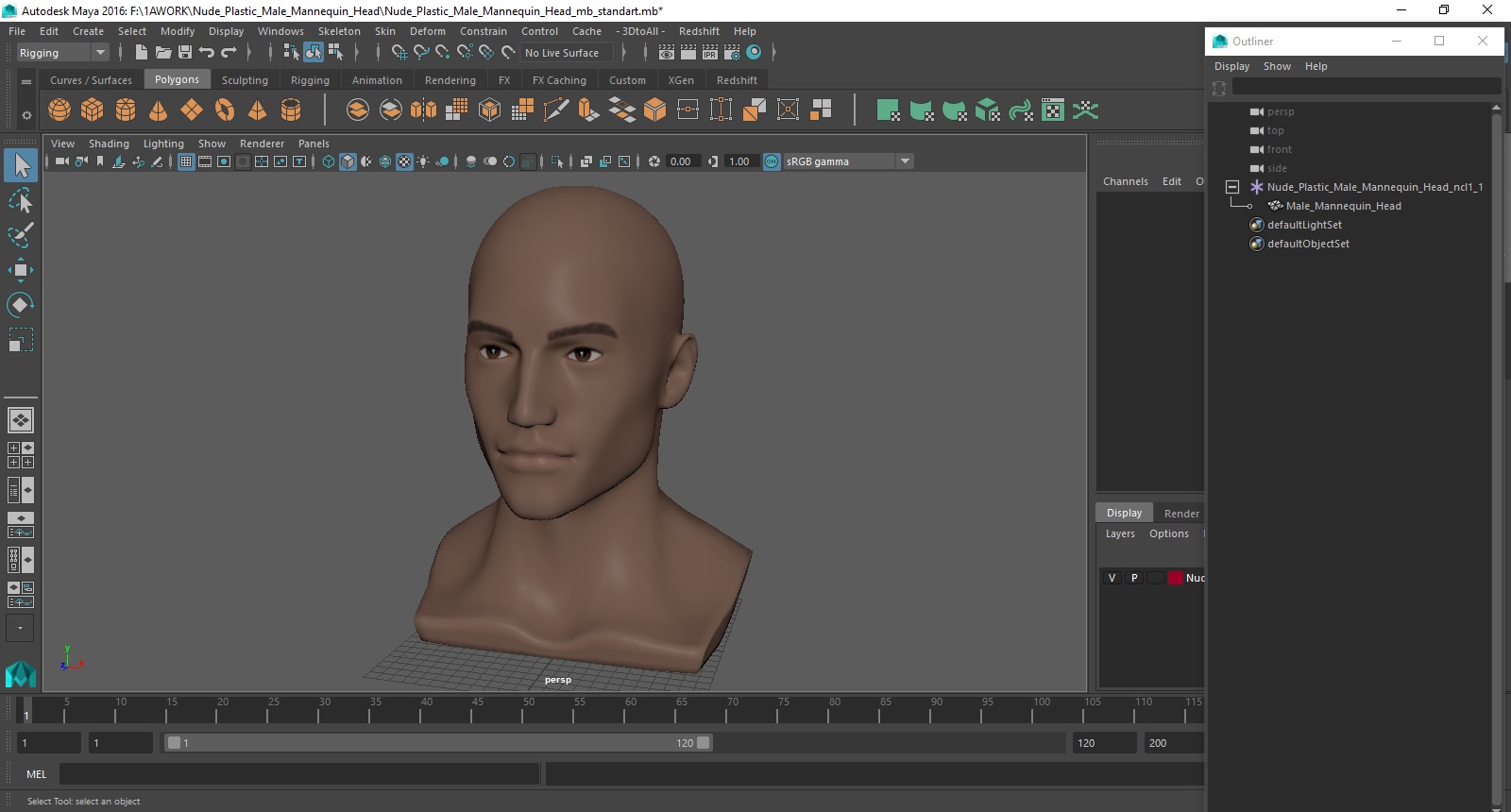
Task: Click the Multi-Cut knife shelf icon
Action: [x=556, y=110]
